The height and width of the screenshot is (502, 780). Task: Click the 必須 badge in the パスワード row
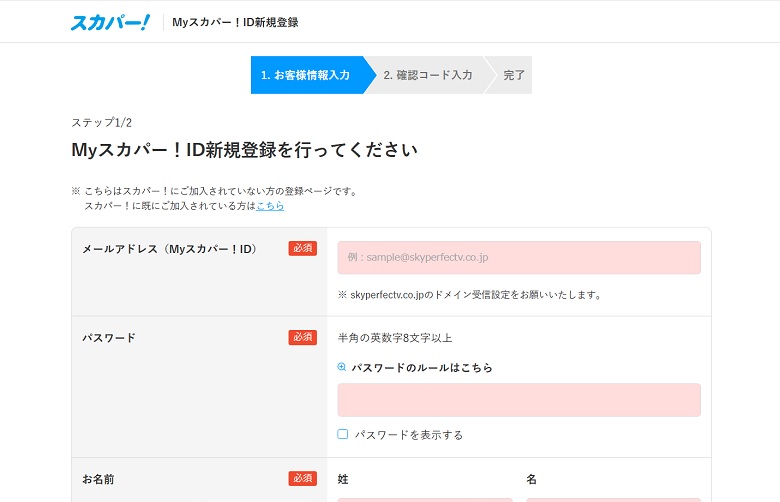[x=302, y=337]
